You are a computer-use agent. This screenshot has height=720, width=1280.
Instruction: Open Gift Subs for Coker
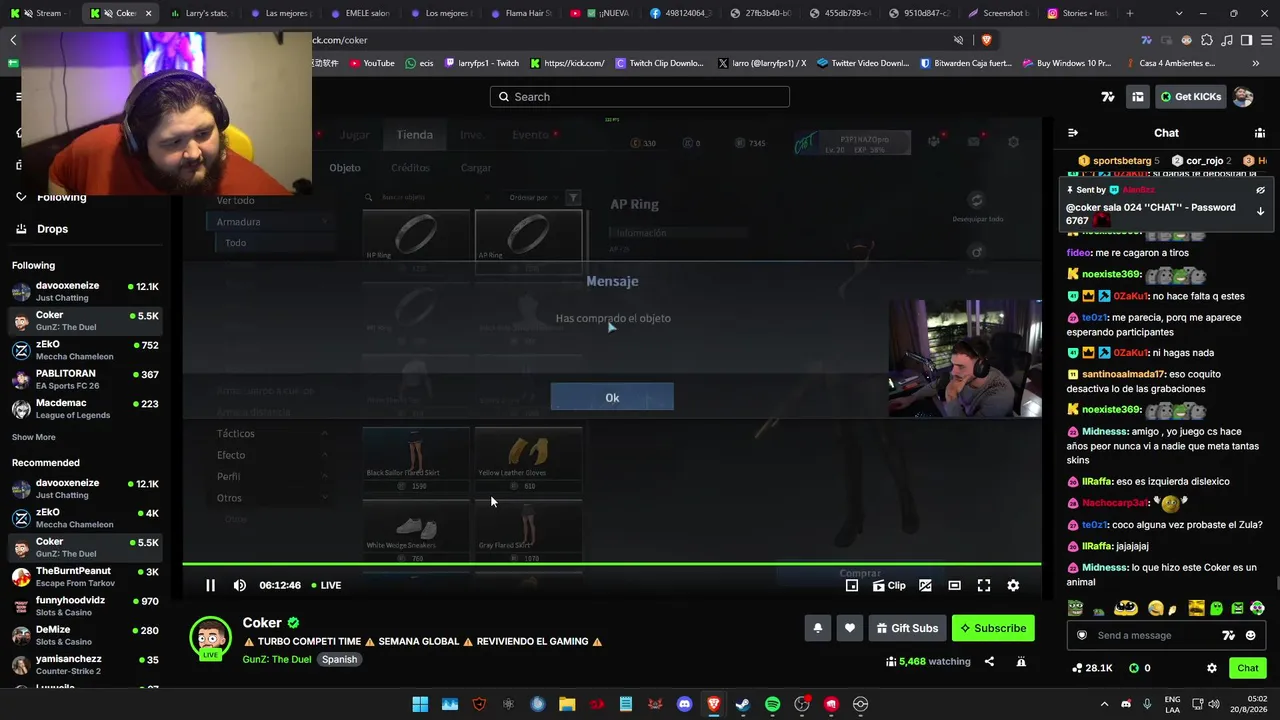click(907, 628)
